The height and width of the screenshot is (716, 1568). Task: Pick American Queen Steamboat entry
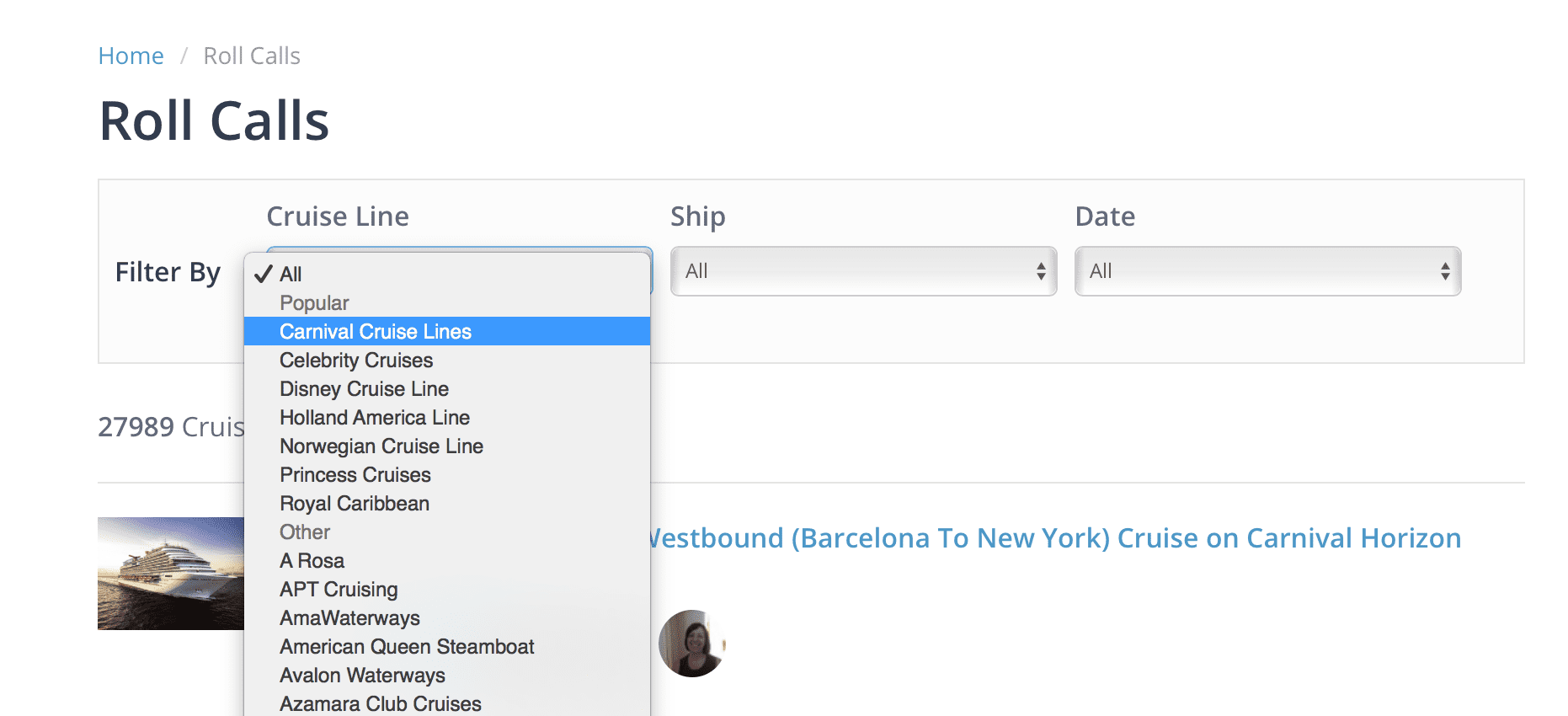[446, 646]
